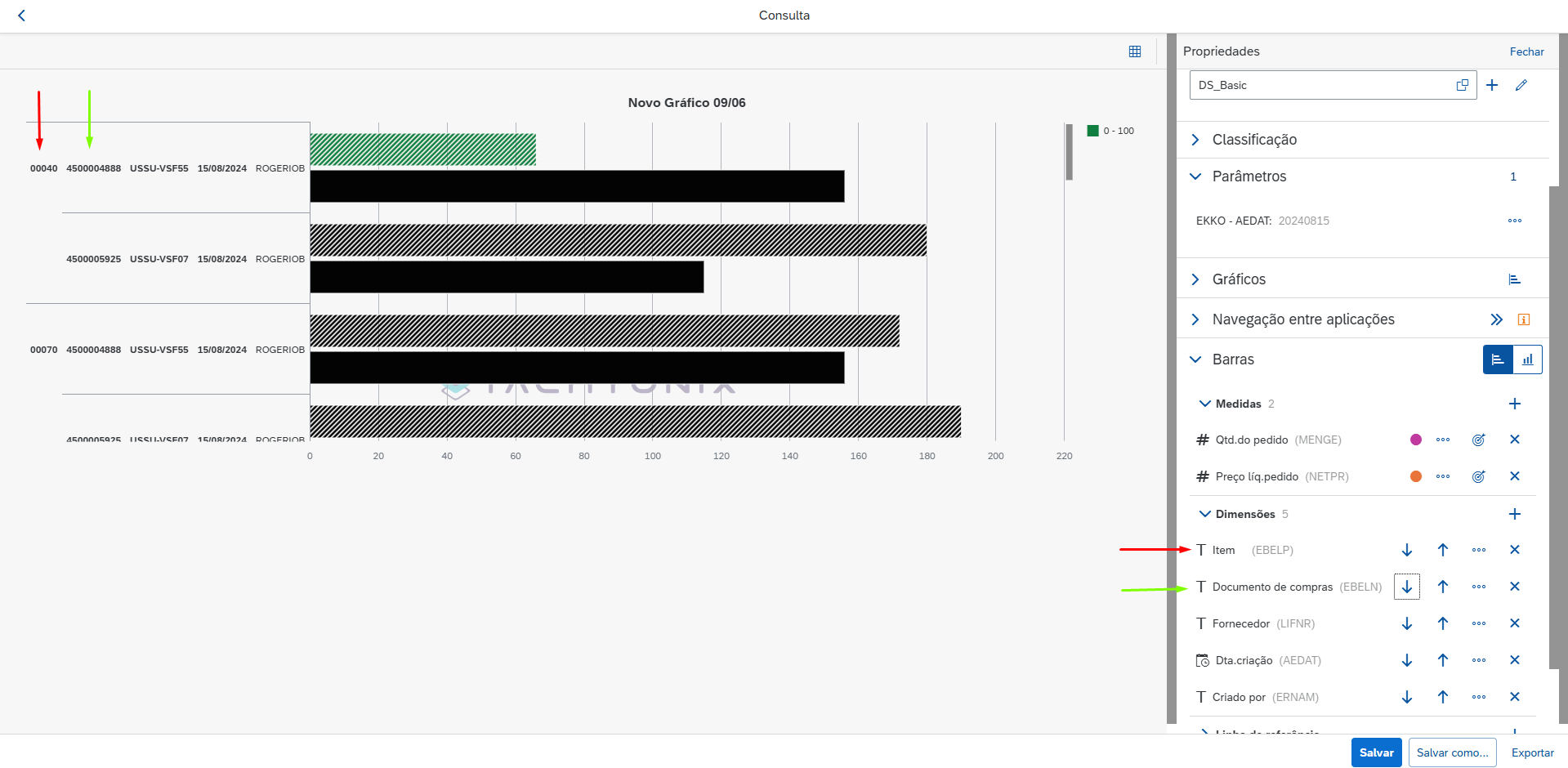Click the back arrow in header
The height and width of the screenshot is (768, 1568).
point(21,16)
